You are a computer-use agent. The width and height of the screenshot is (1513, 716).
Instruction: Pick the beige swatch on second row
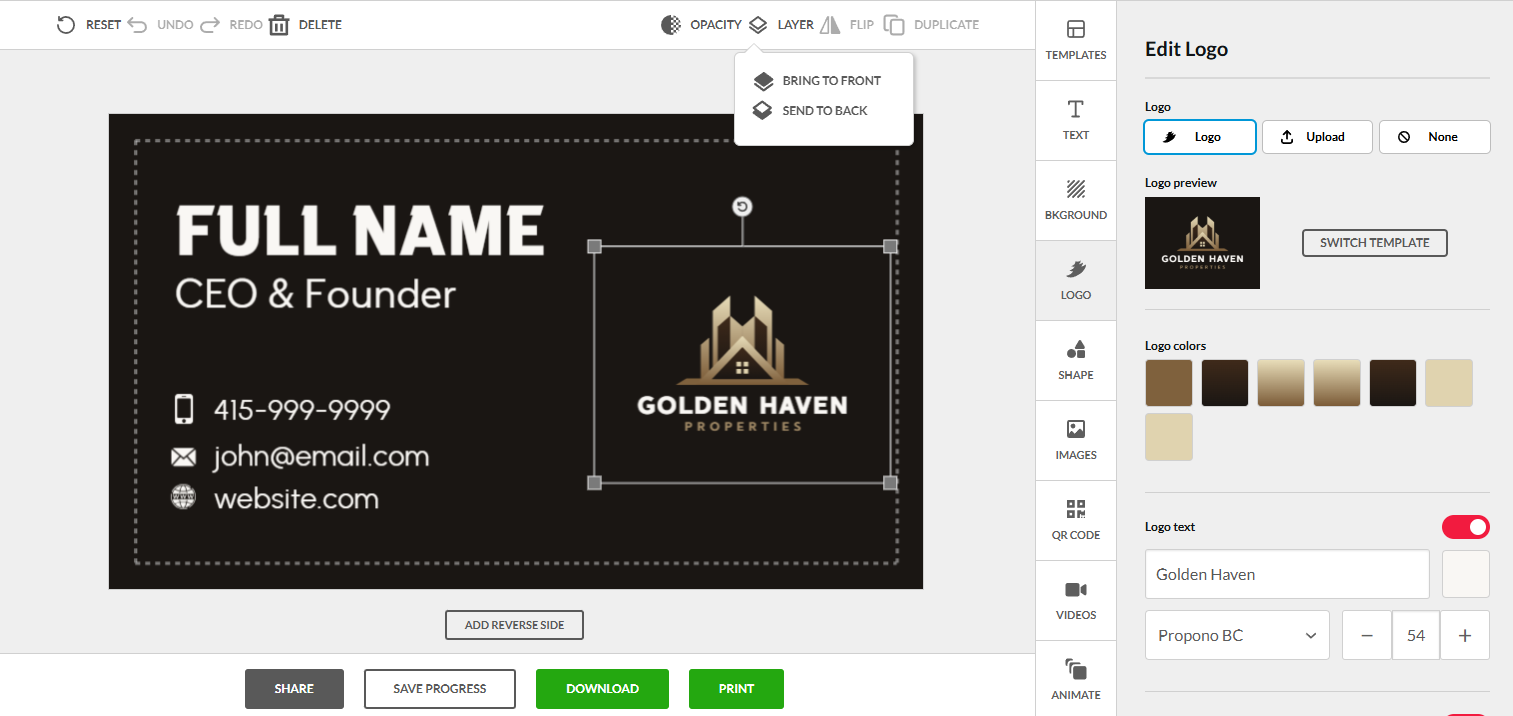(1169, 437)
